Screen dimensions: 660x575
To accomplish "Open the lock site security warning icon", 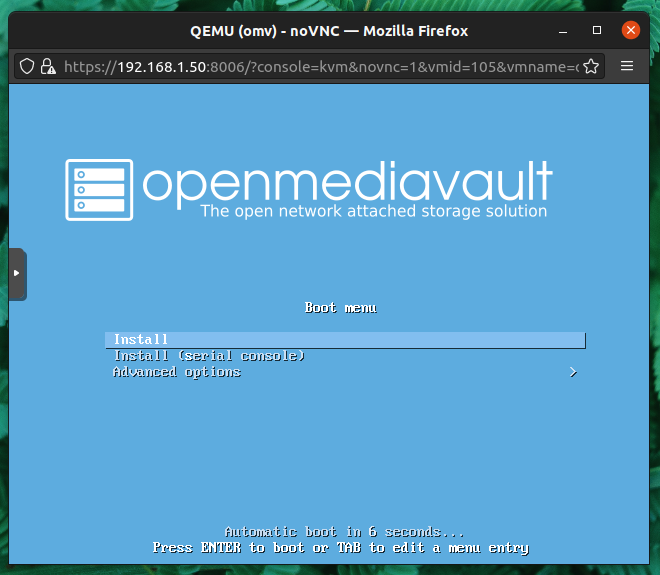I will 48,67.
